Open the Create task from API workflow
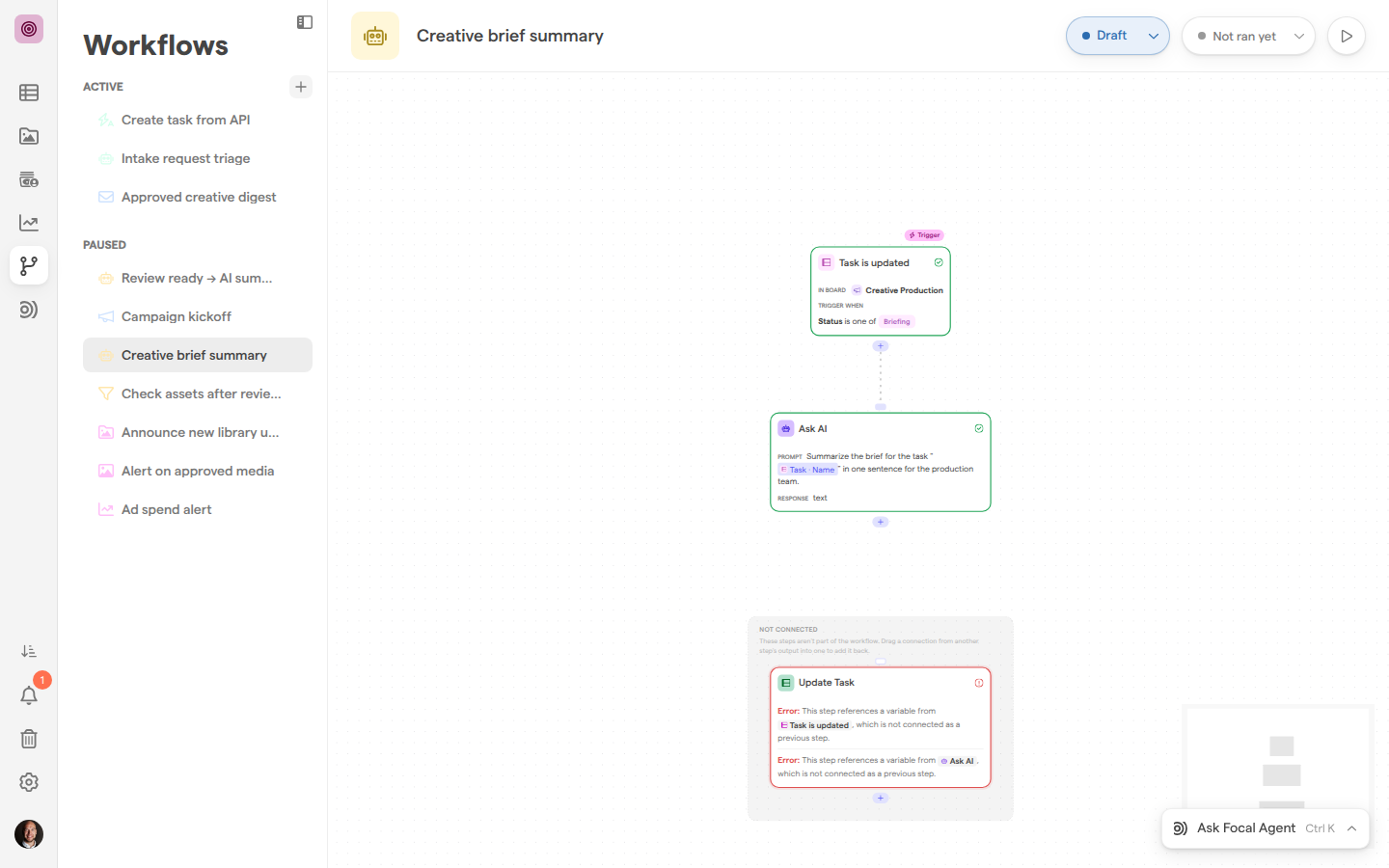This screenshot has height=868, width=1389. point(198,120)
